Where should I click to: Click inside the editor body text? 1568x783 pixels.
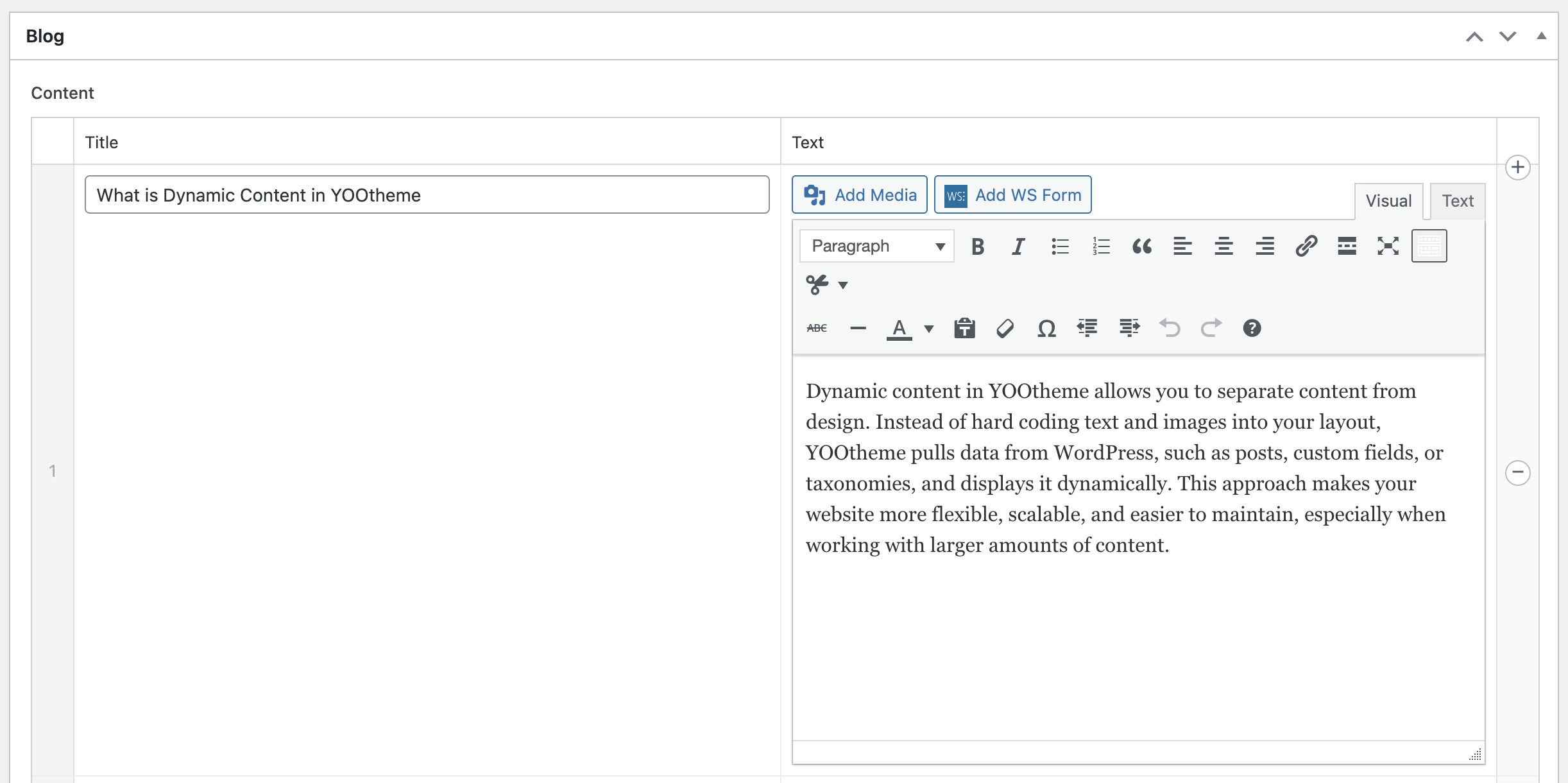(1125, 468)
